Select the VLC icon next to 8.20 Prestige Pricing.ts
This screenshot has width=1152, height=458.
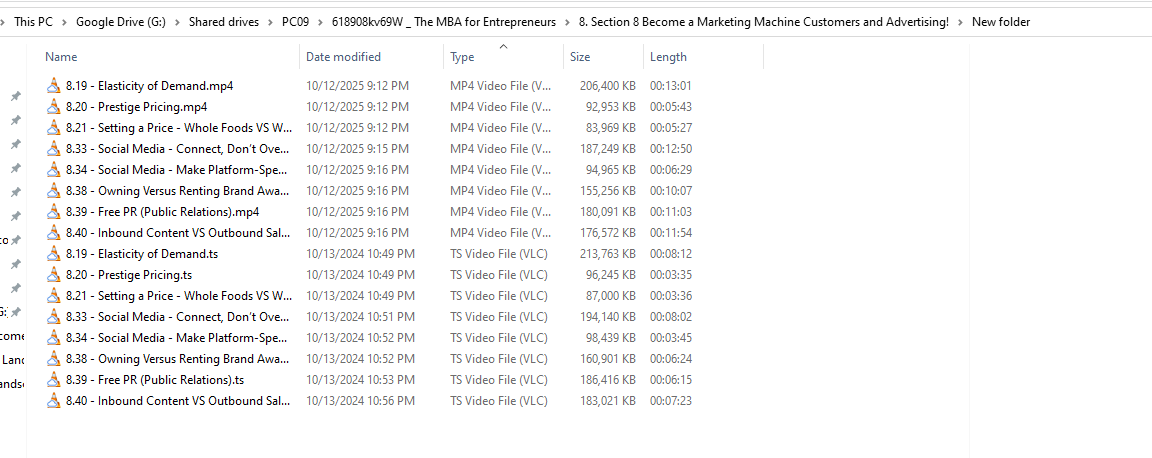[x=54, y=275]
